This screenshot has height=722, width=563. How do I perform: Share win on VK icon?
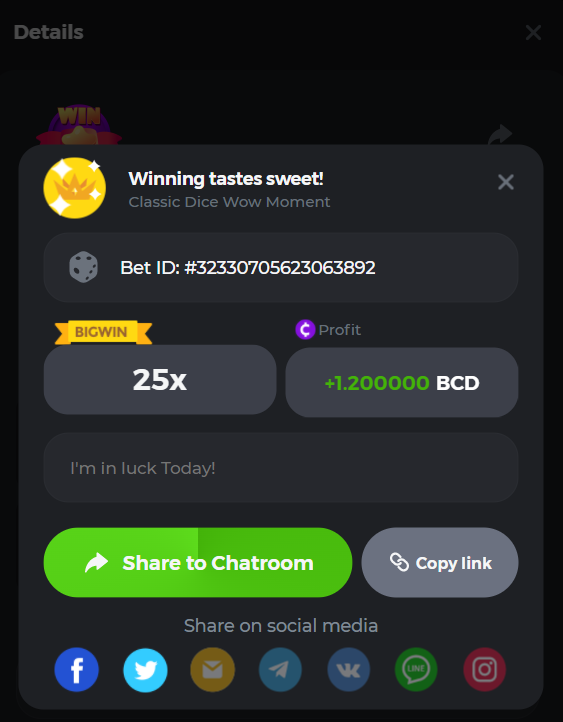click(x=348, y=670)
